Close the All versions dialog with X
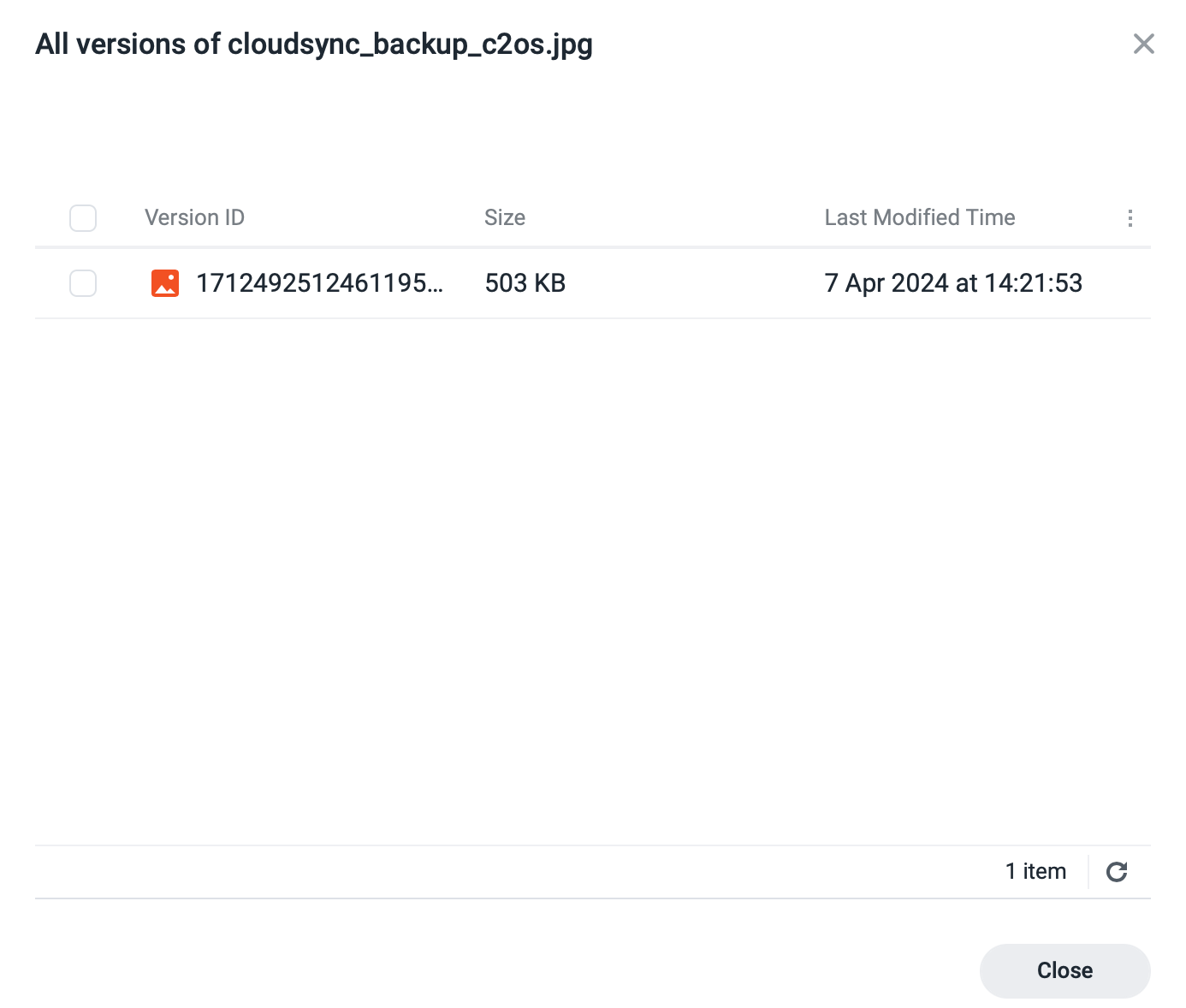1186x1008 pixels. [x=1143, y=44]
